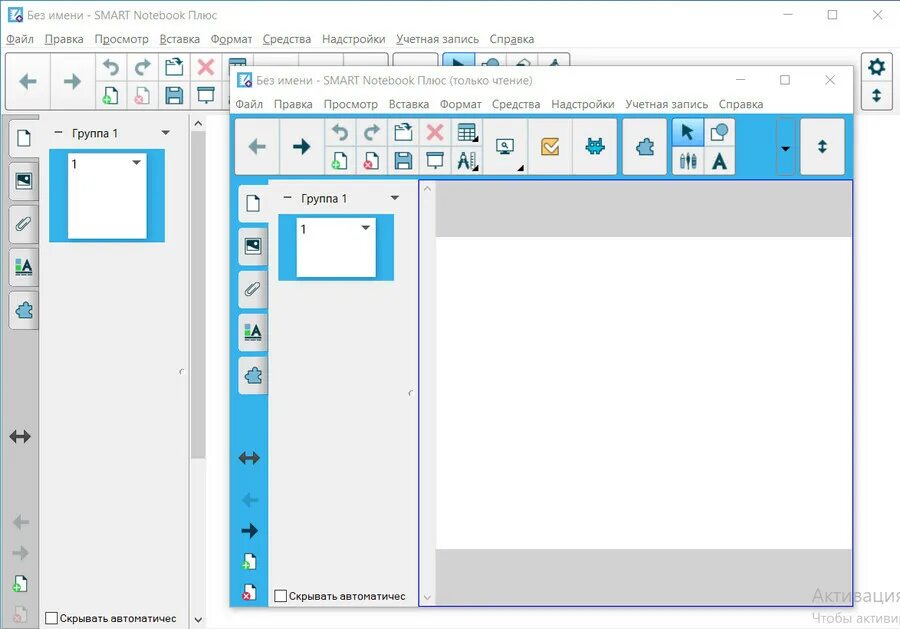Open Просмотр menu in front window
900x629 pixels.
pos(351,104)
